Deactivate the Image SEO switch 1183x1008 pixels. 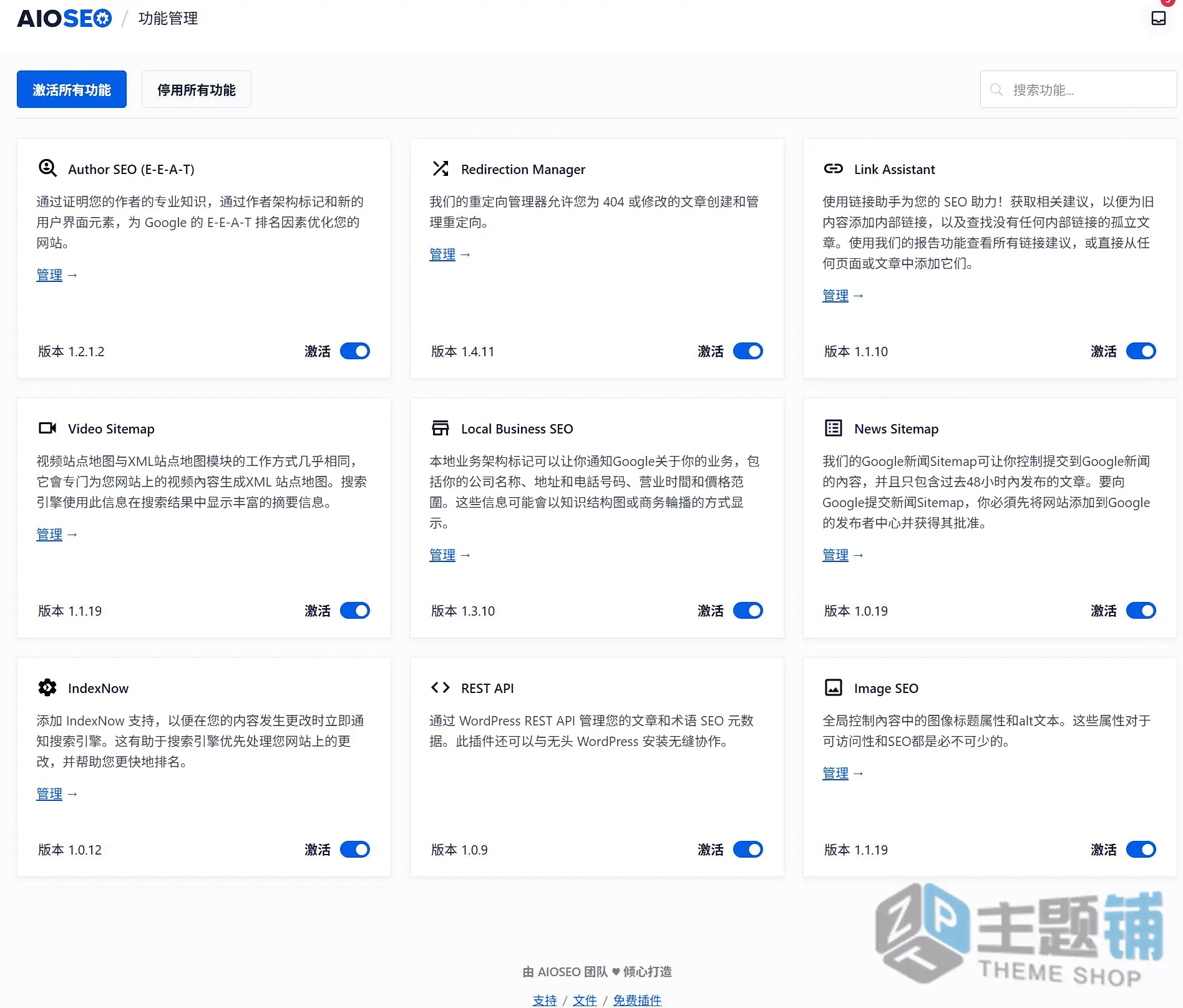[1141, 850]
